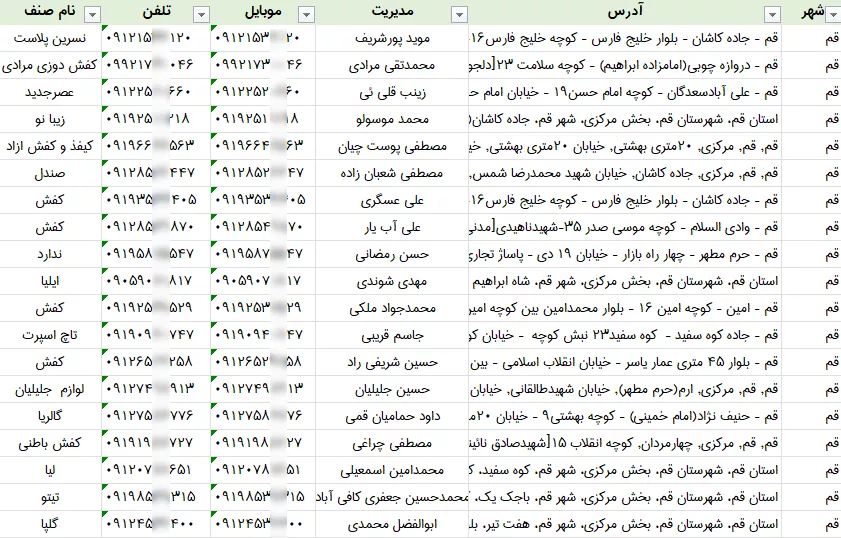Select address cell mentioning چهارمردان

[625, 443]
